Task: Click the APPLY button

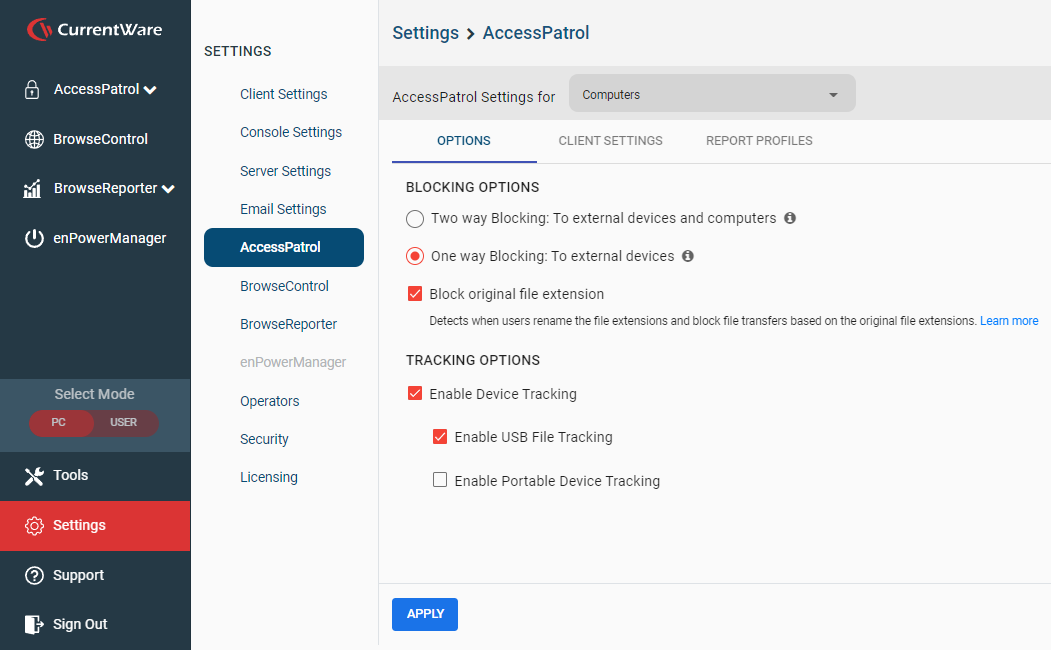Action: 425,614
